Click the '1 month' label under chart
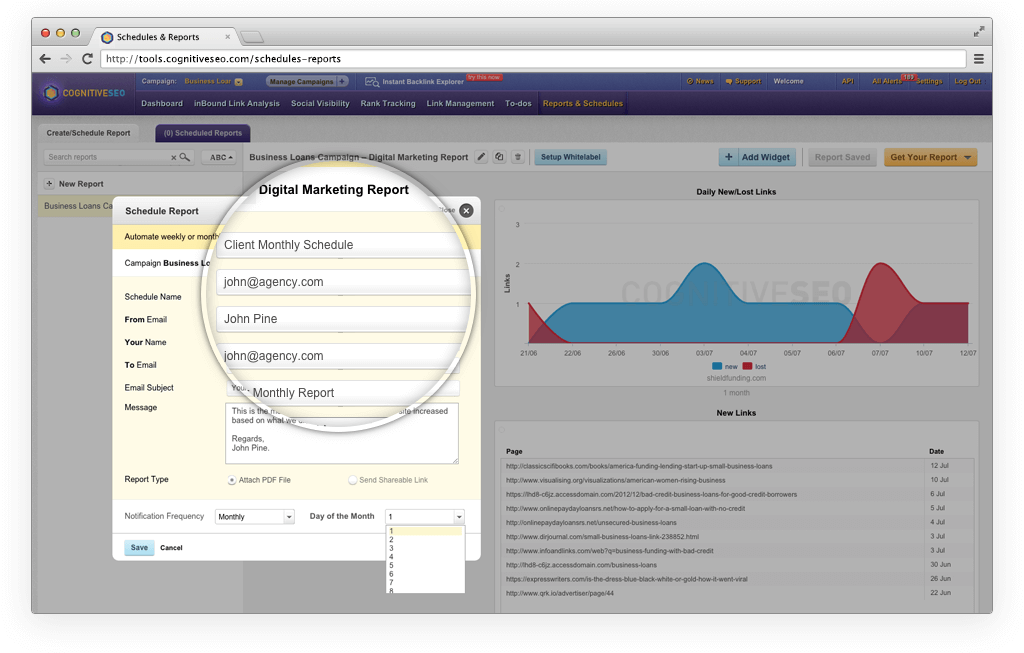The height and width of the screenshot is (653, 1024). pos(736,393)
